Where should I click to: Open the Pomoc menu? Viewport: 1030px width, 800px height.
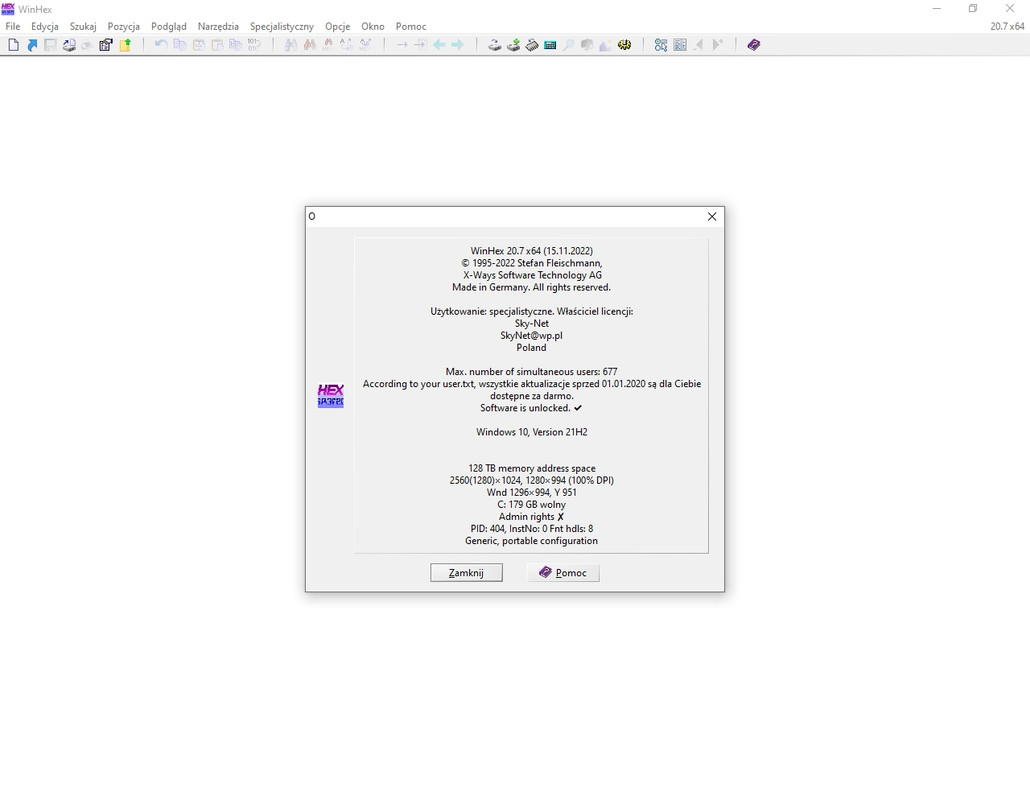tap(411, 26)
